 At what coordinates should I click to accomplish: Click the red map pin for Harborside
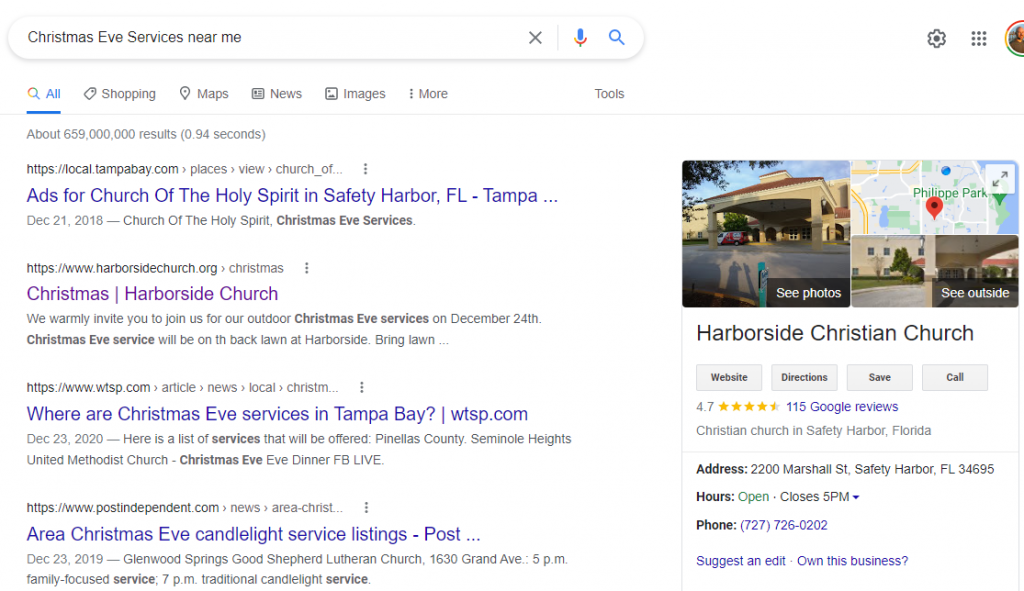coord(934,207)
